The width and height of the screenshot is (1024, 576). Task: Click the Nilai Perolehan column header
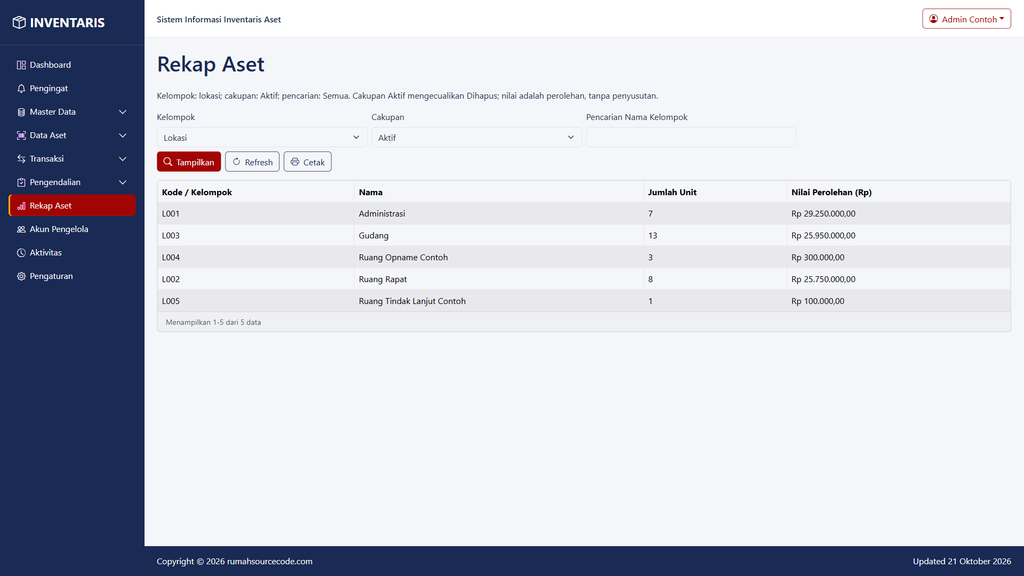pyautogui.click(x=831, y=192)
